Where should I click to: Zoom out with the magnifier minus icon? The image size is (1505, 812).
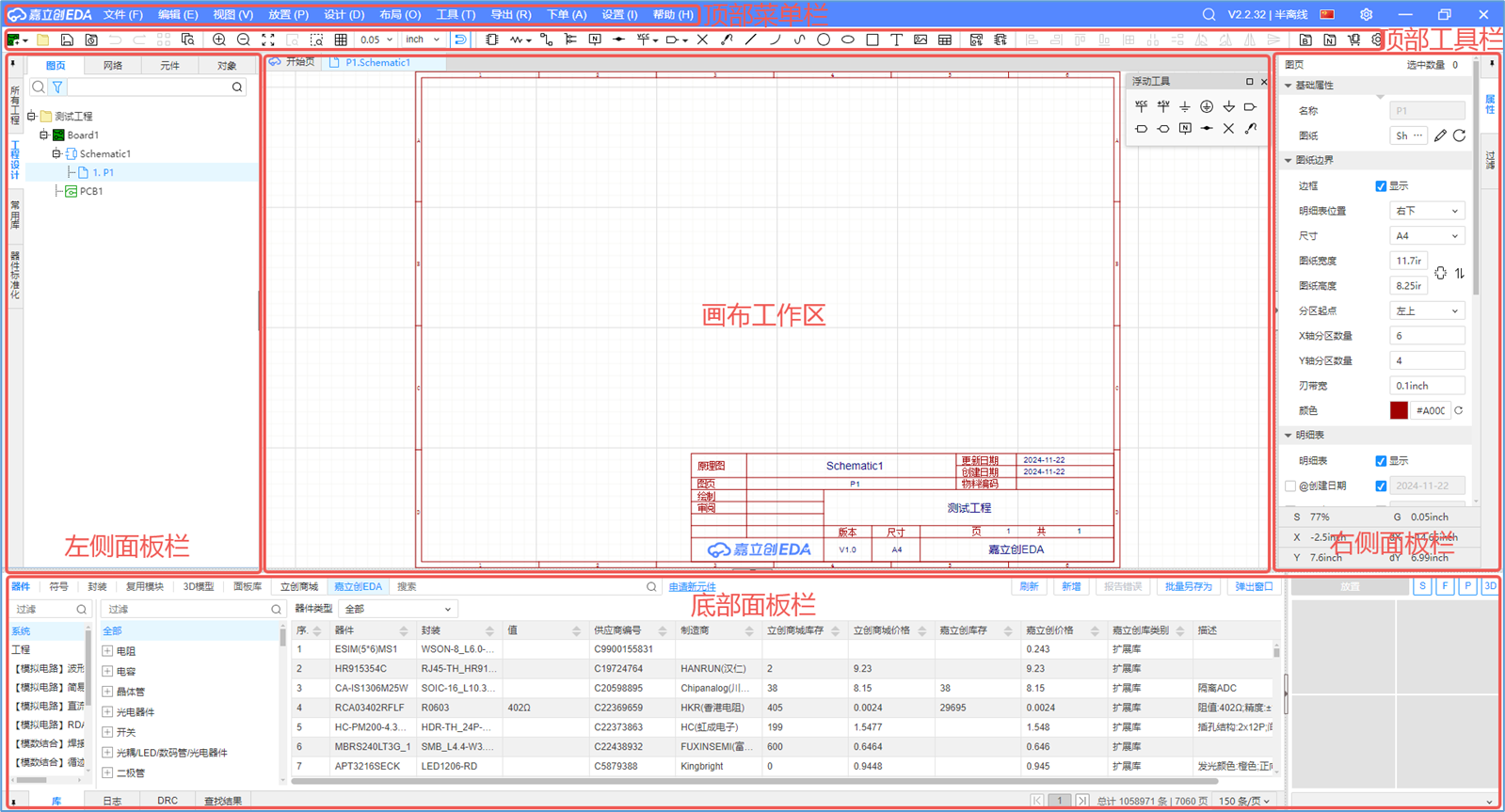click(x=244, y=40)
